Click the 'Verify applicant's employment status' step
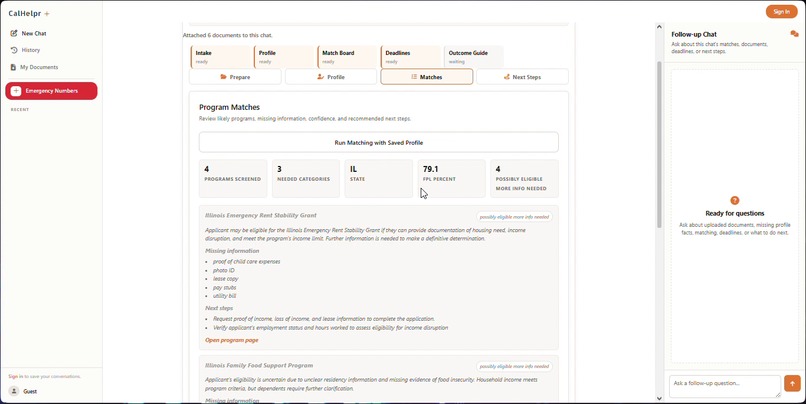The height and width of the screenshot is (404, 806). point(331,328)
